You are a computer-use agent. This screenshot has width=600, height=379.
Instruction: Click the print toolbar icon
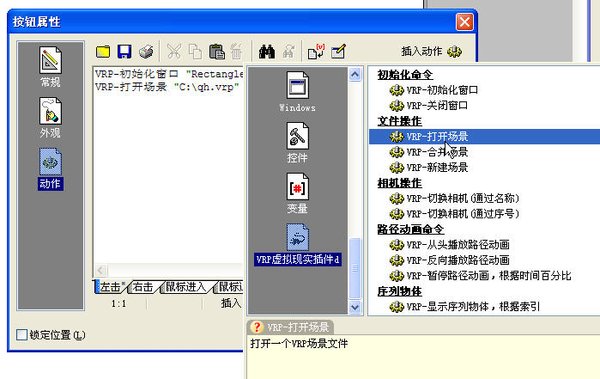(x=146, y=52)
